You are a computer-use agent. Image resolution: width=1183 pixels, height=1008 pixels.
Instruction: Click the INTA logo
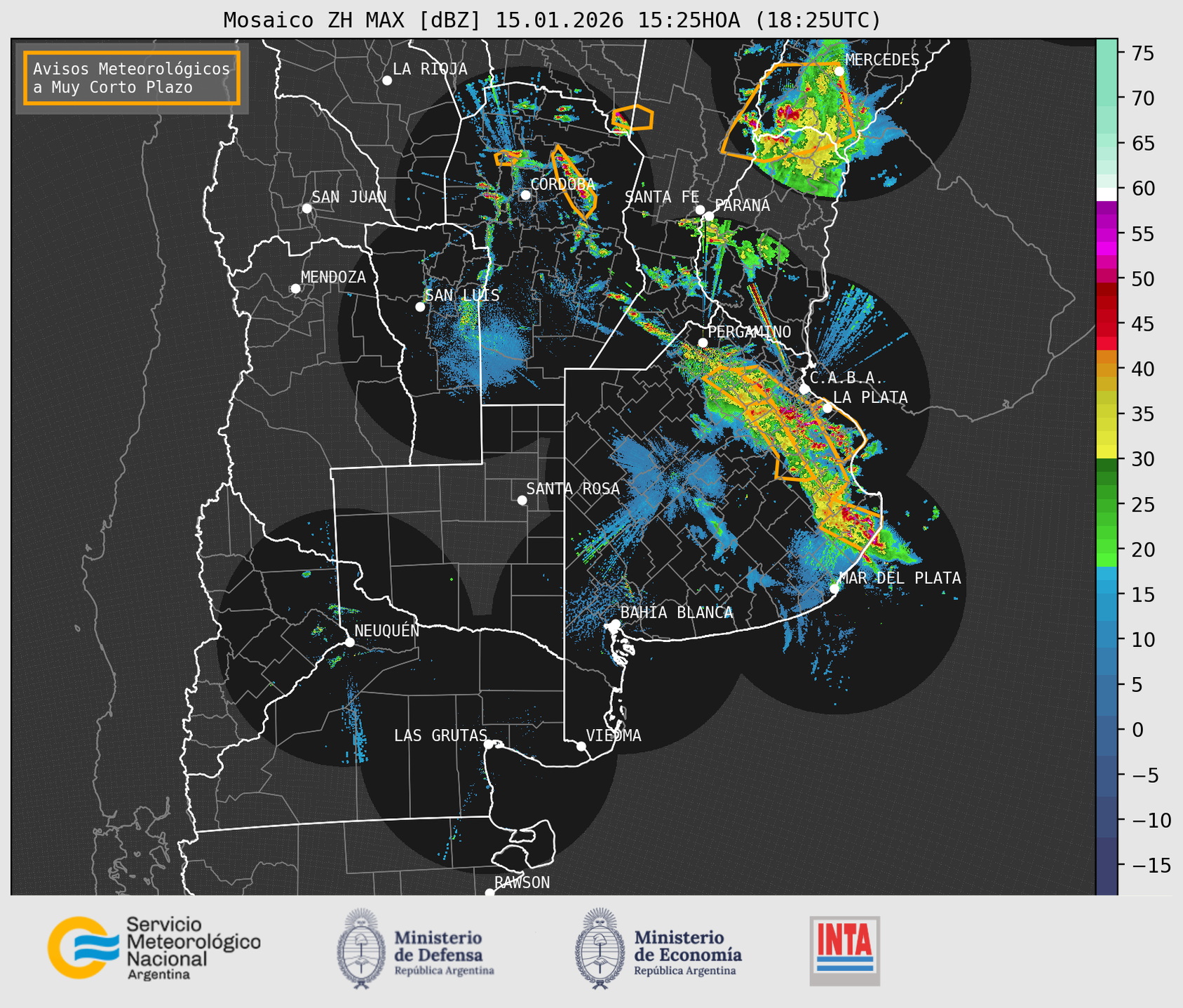pyautogui.click(x=844, y=951)
